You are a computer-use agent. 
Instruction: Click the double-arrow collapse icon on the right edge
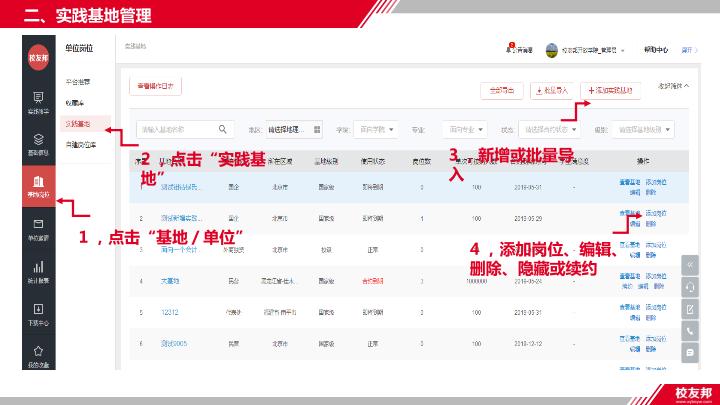(689, 265)
